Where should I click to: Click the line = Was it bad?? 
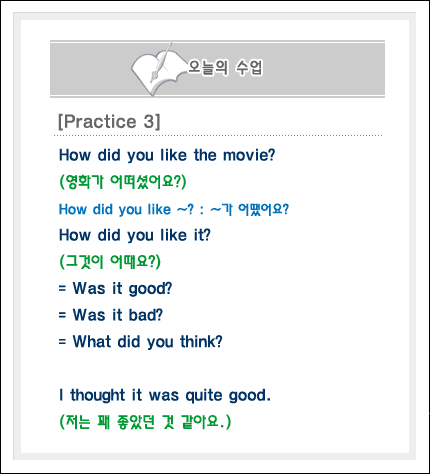point(111,315)
